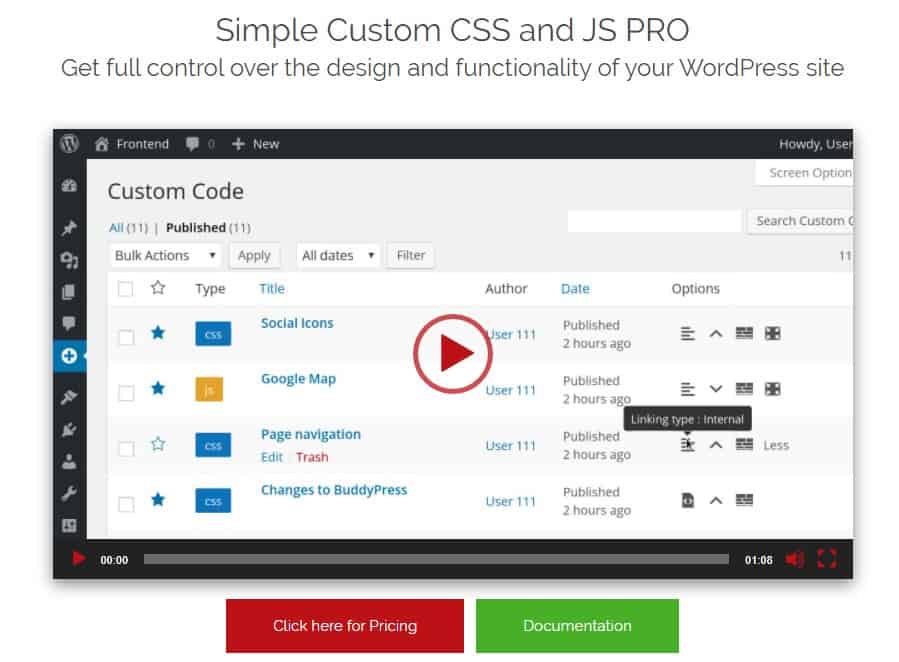Screen dimensions: 899x662
Task: Click the linking type icon in Social Icons row
Action: pos(687,334)
